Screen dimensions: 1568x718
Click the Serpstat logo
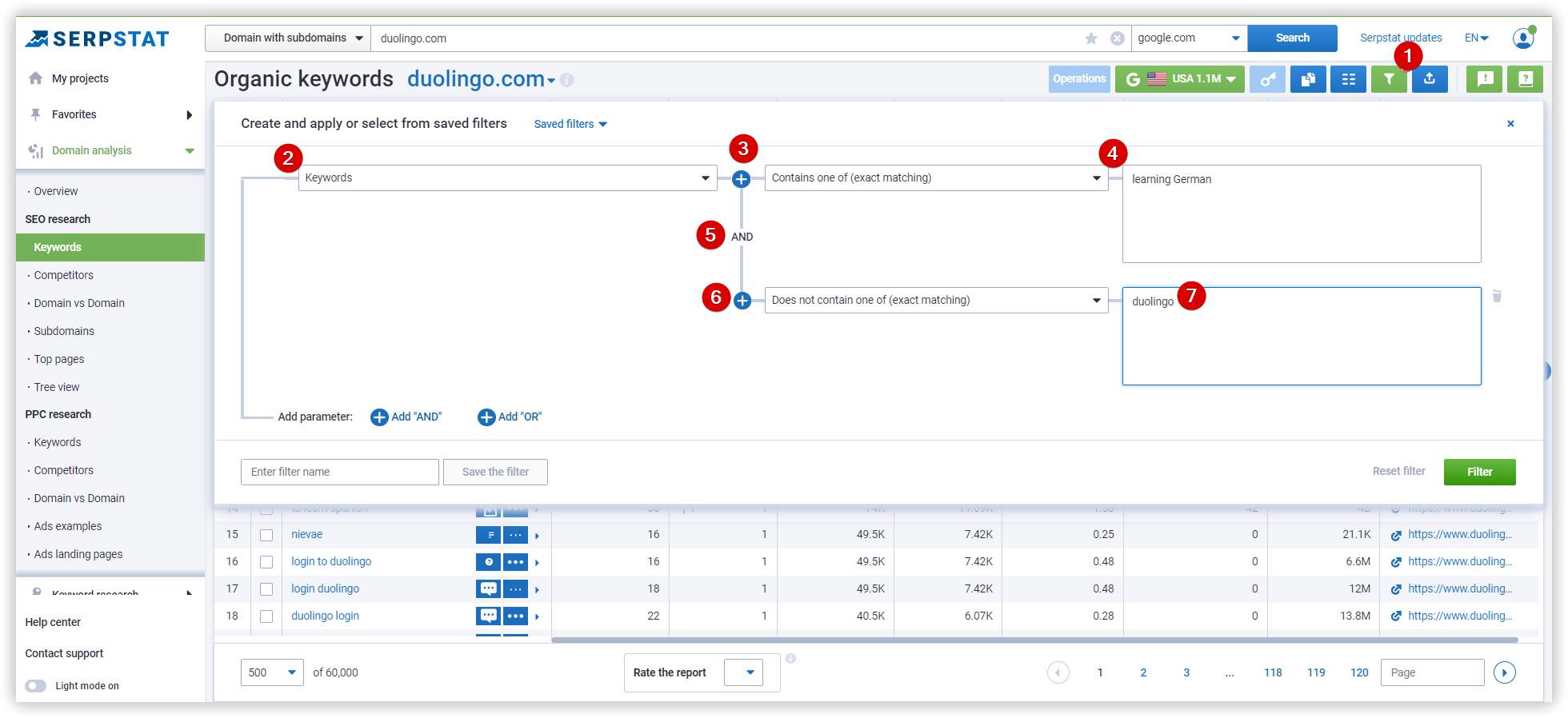[97, 38]
